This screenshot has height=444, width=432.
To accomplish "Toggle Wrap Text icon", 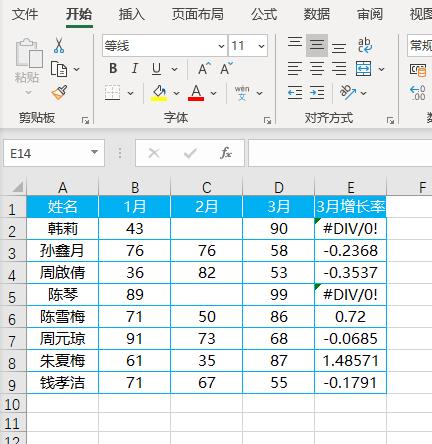I will coord(365,45).
